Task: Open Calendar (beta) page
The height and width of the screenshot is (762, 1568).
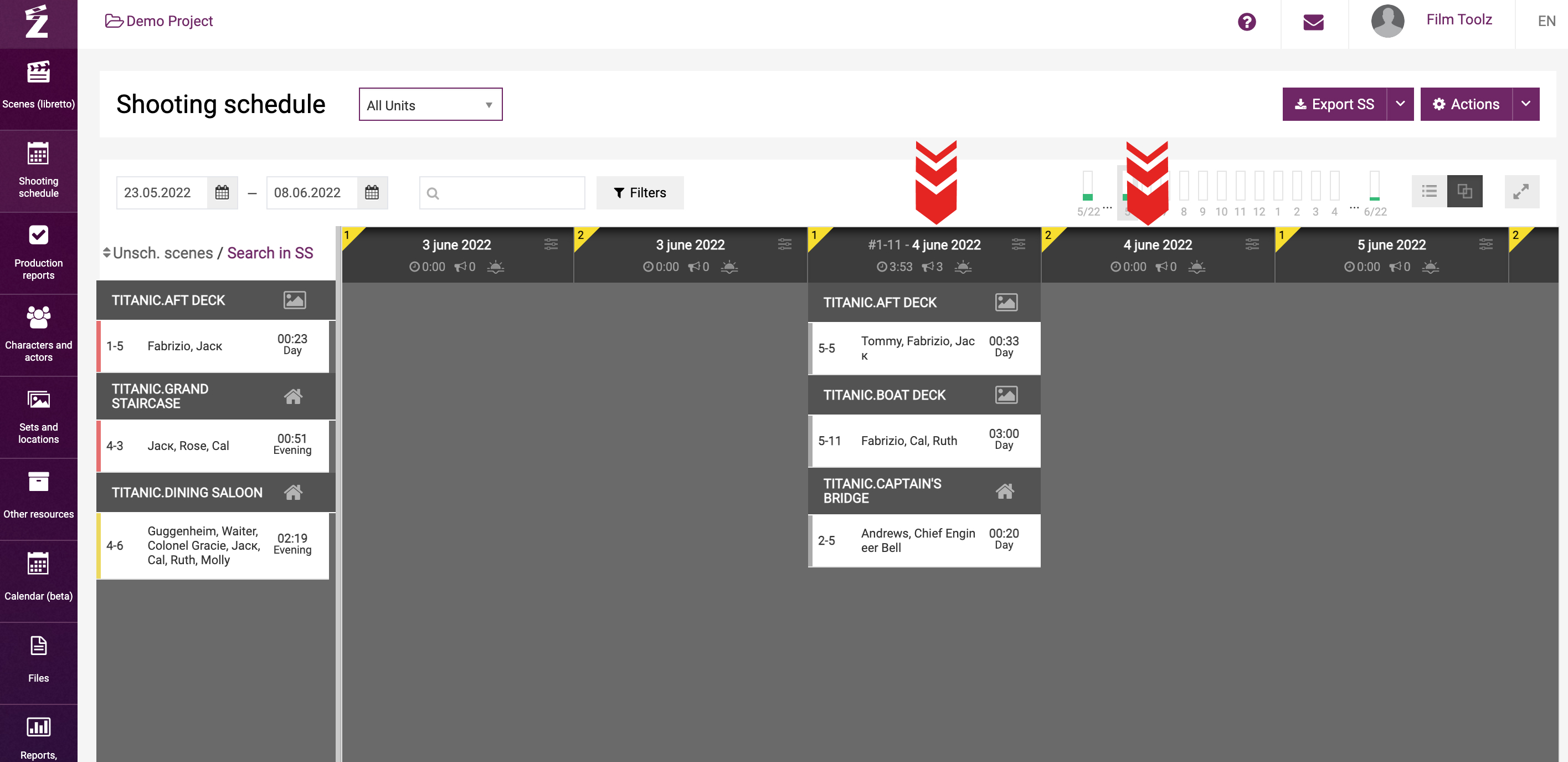Action: [x=38, y=581]
